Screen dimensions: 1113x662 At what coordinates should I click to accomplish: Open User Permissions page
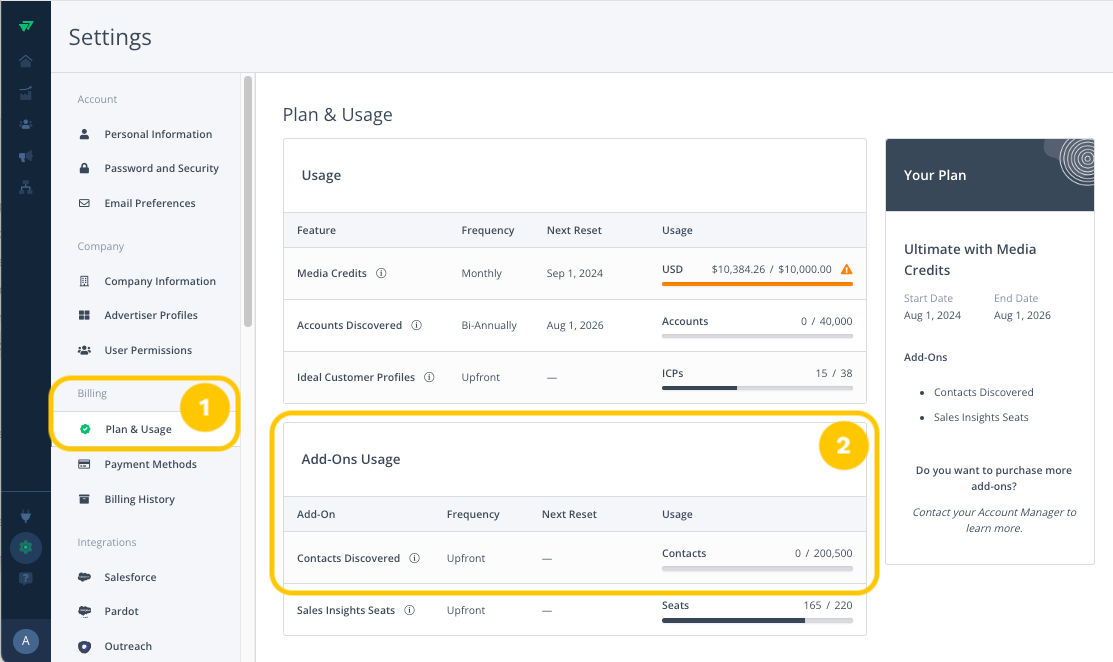(148, 350)
